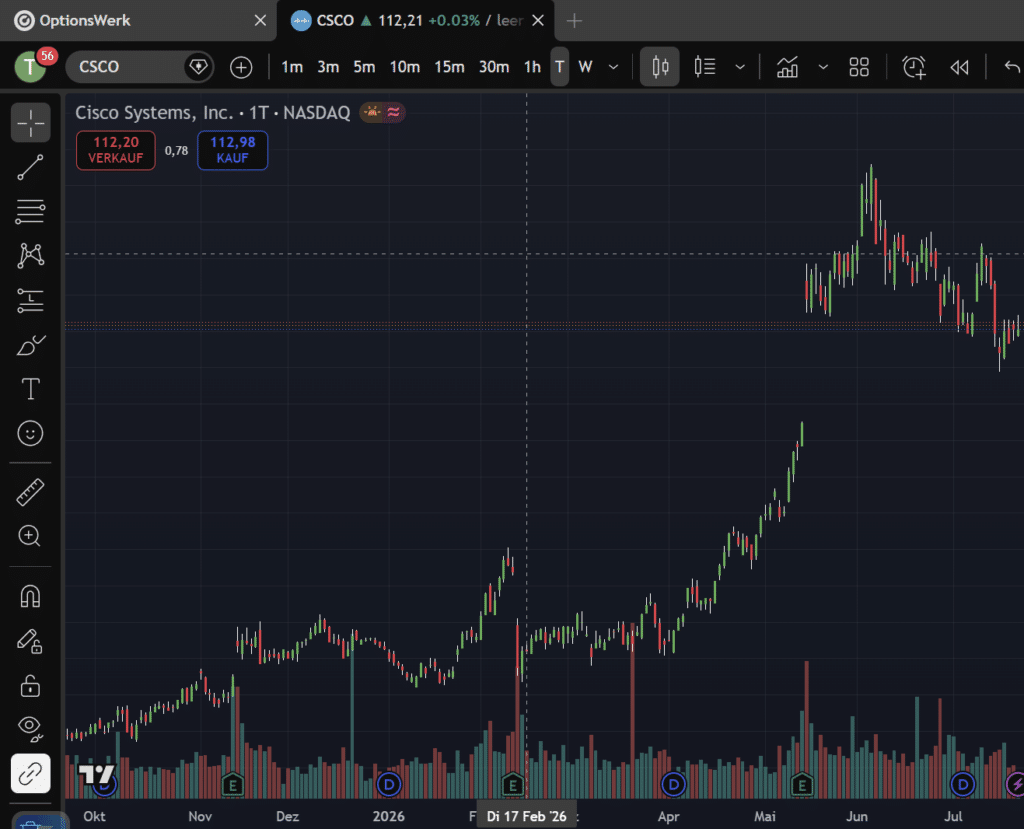Click the TradingView logo on chart
The width and height of the screenshot is (1024, 829).
[x=96, y=774]
